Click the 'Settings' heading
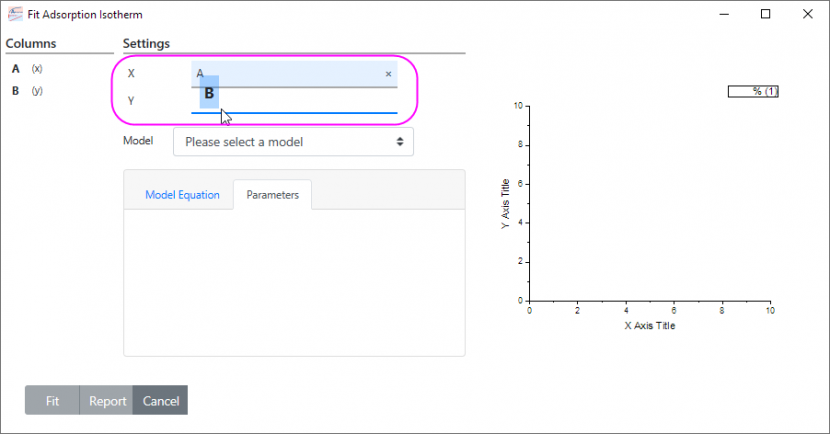 pos(146,43)
